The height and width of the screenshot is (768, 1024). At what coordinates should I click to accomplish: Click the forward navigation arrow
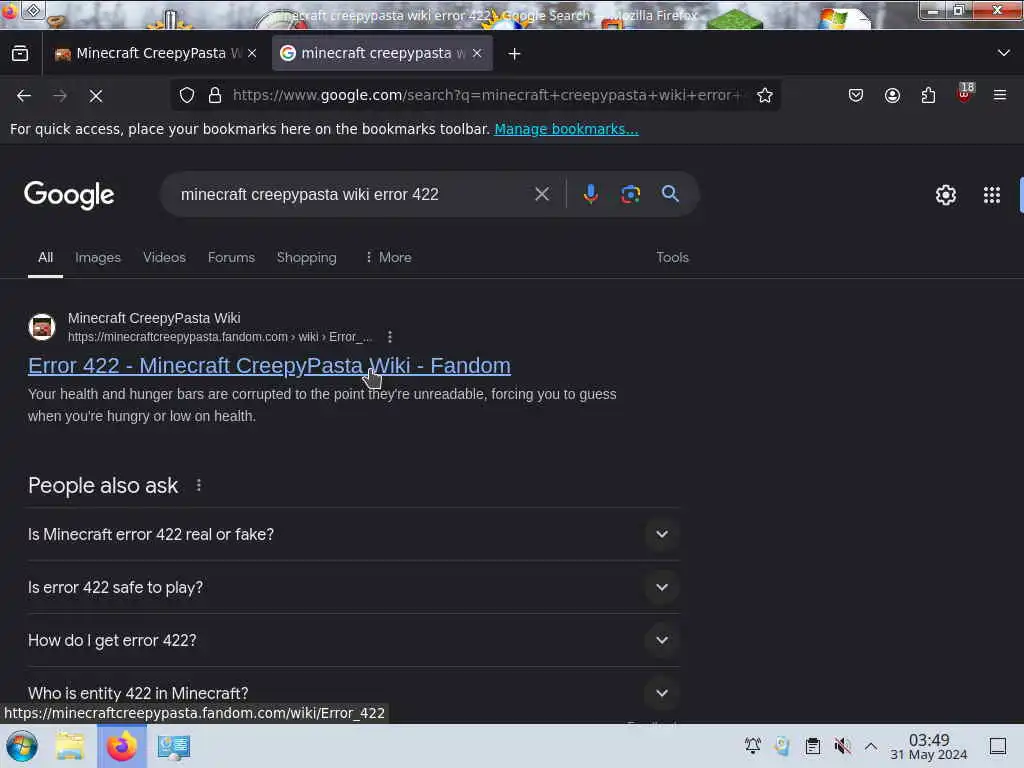coord(60,96)
